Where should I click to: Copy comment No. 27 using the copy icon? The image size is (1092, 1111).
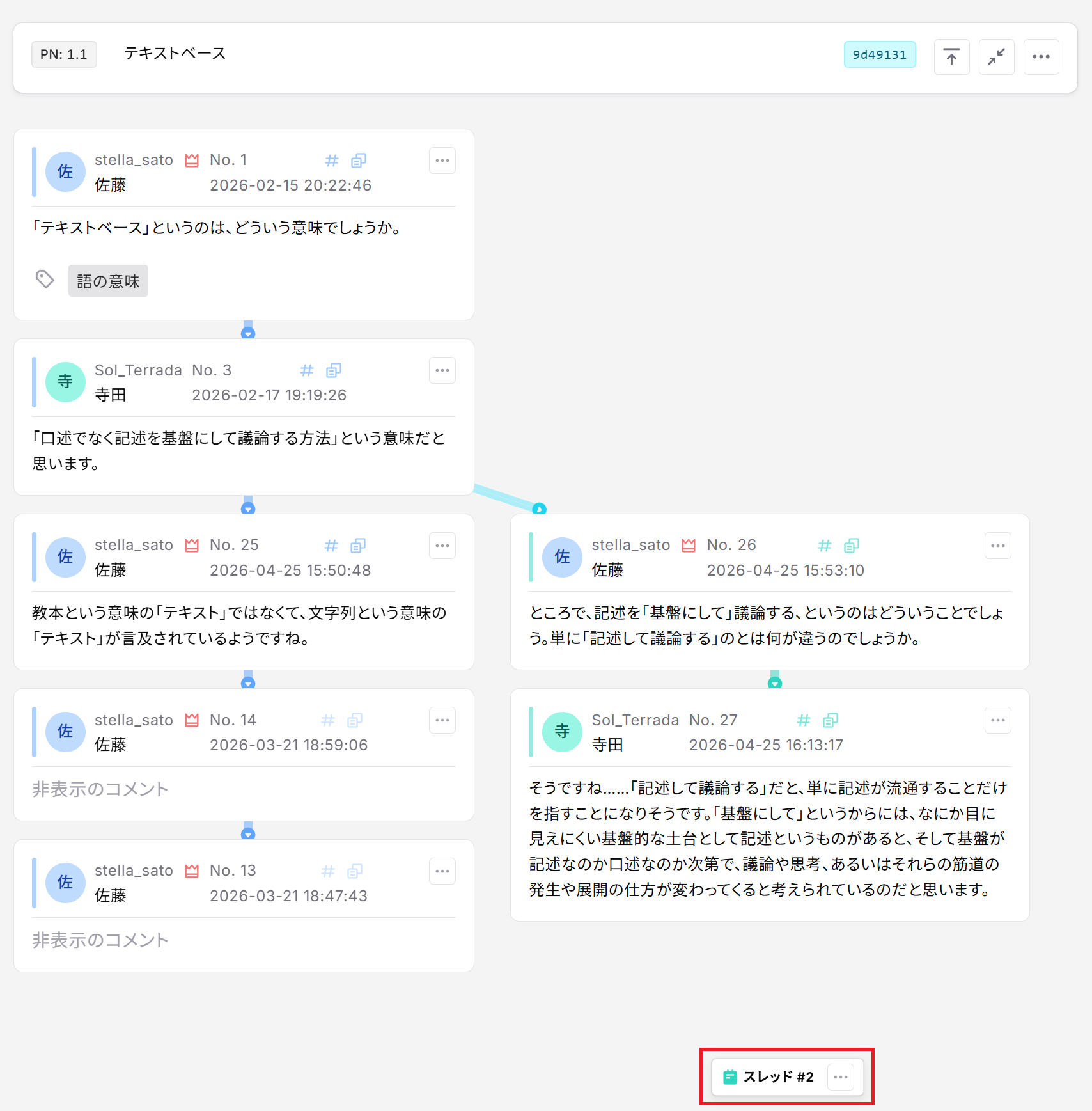(831, 720)
